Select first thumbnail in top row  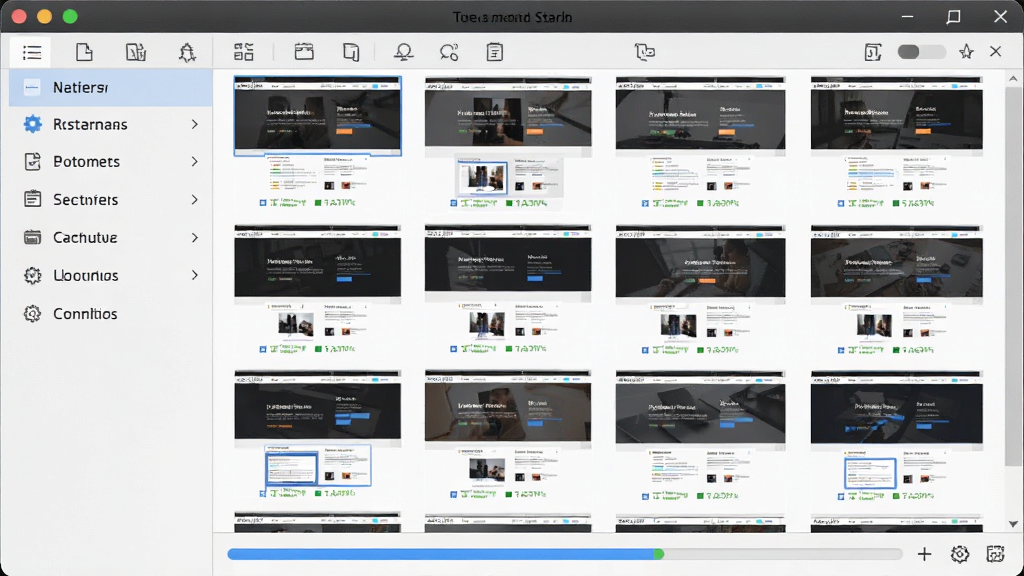coord(317,116)
